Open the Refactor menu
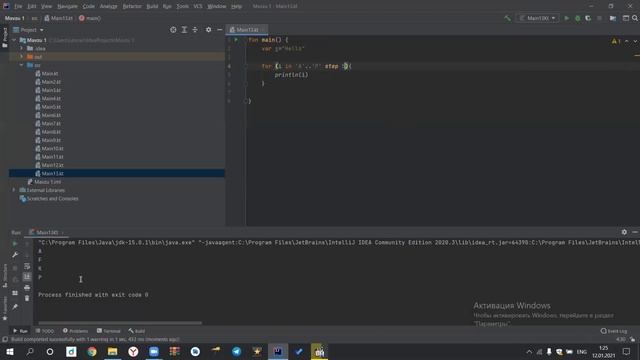Image resolution: width=640 pixels, height=360 pixels. 132,6
